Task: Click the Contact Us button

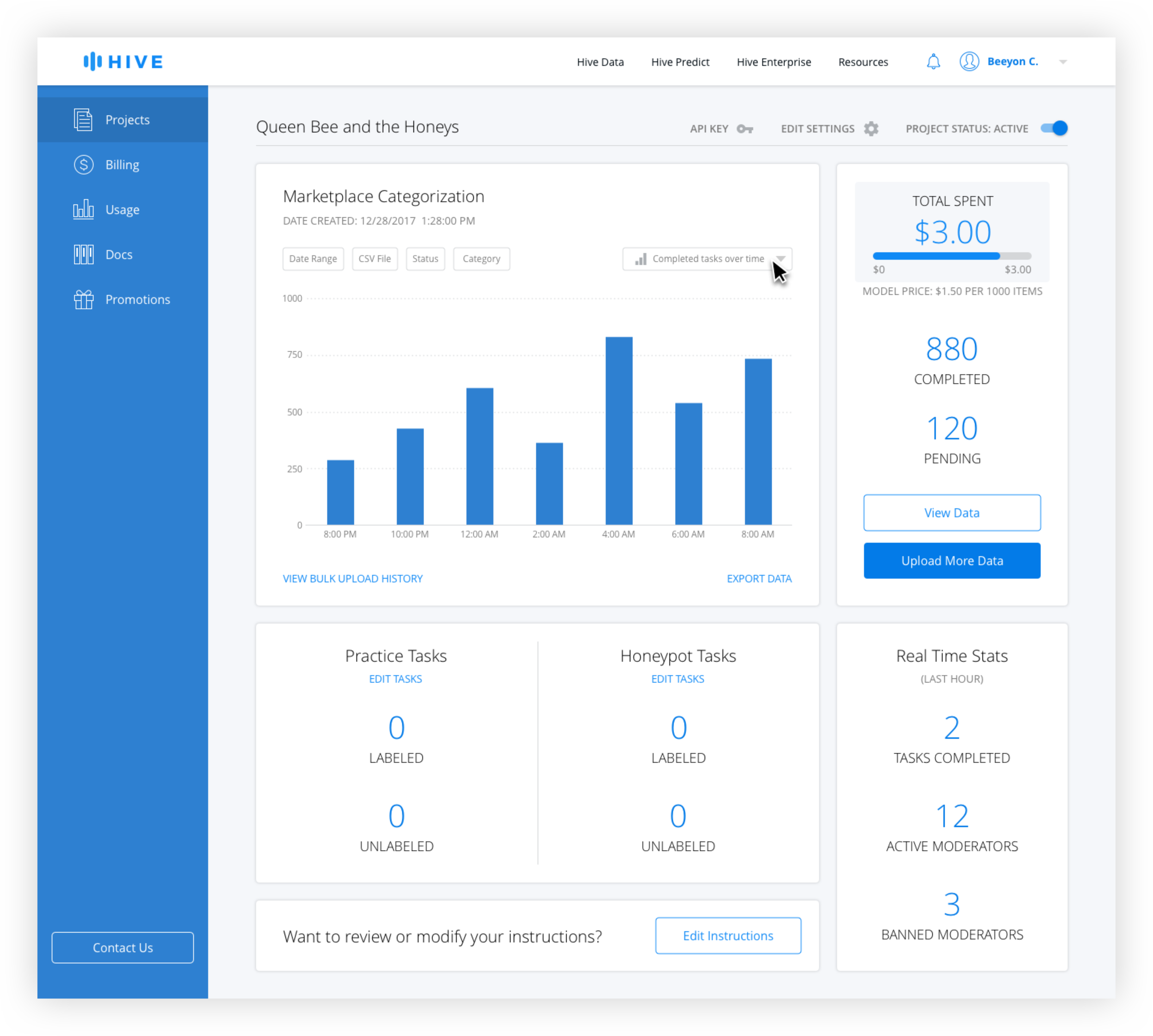Action: [x=122, y=947]
